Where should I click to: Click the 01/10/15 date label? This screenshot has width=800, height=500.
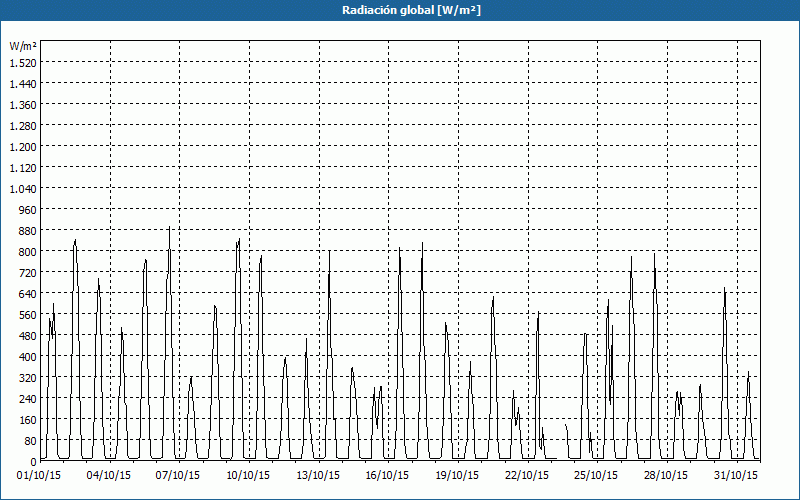pyautogui.click(x=39, y=476)
